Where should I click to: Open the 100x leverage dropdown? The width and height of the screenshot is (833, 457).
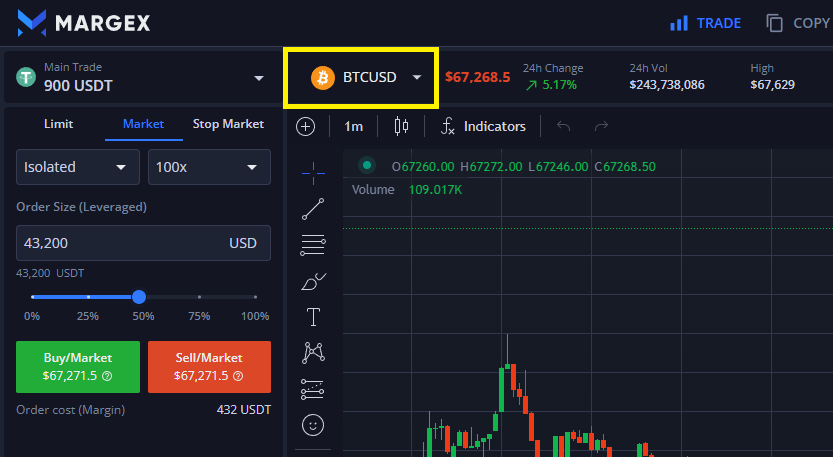[209, 167]
